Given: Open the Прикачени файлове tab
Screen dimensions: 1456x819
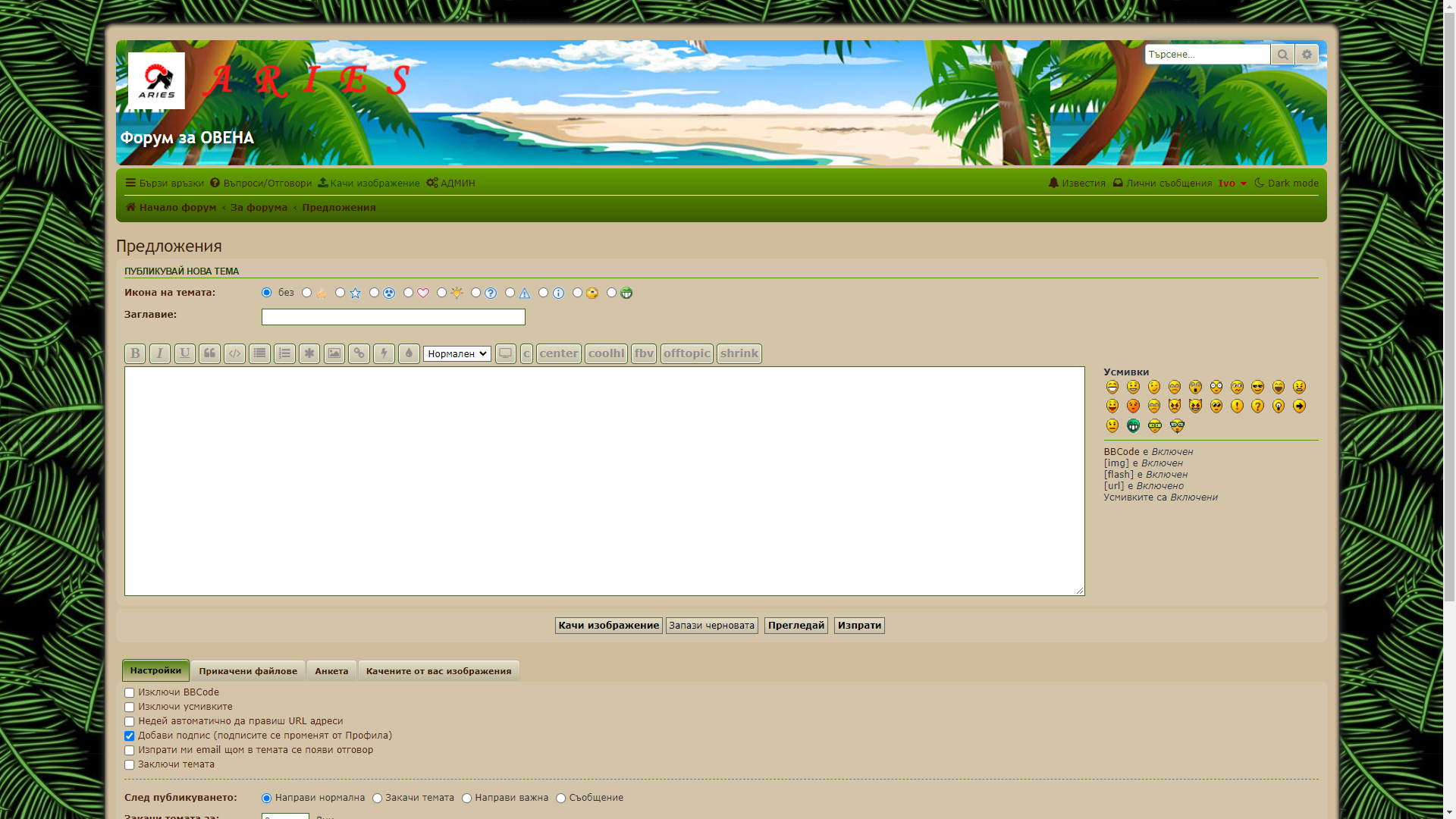Looking at the screenshot, I should coord(248,671).
